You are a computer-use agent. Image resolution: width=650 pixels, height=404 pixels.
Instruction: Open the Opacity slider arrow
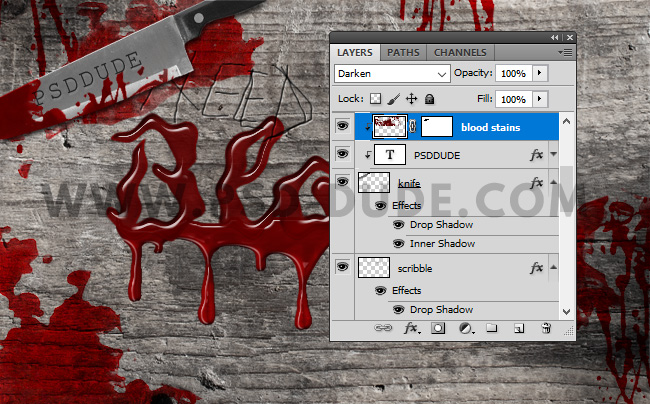(x=541, y=74)
